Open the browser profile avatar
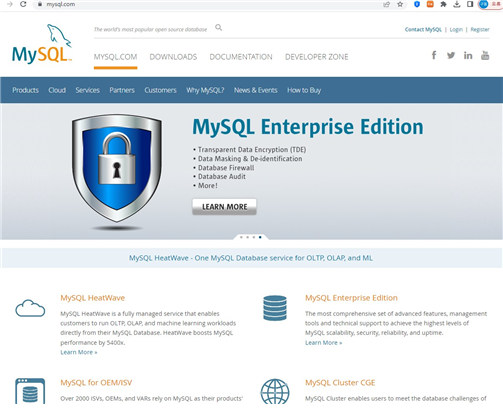 coord(483,4)
